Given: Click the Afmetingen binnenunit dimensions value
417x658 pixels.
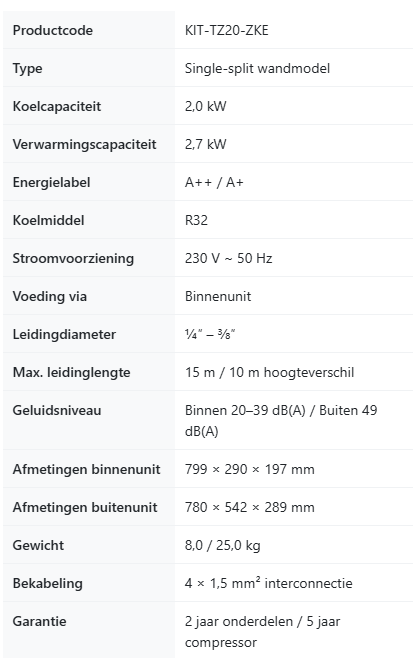Looking at the screenshot, I should pos(250,469).
